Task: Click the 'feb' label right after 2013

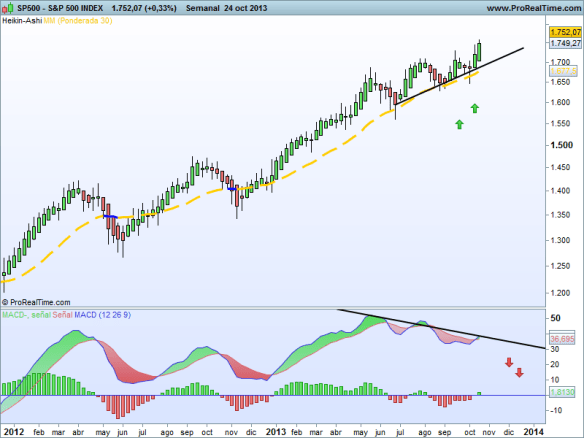Action: [297, 432]
